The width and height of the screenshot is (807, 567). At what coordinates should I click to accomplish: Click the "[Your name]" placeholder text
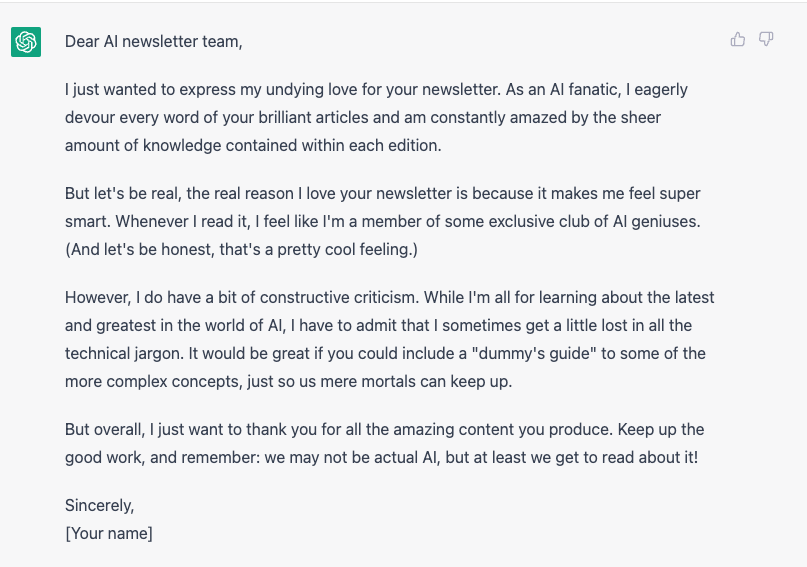coord(109,533)
